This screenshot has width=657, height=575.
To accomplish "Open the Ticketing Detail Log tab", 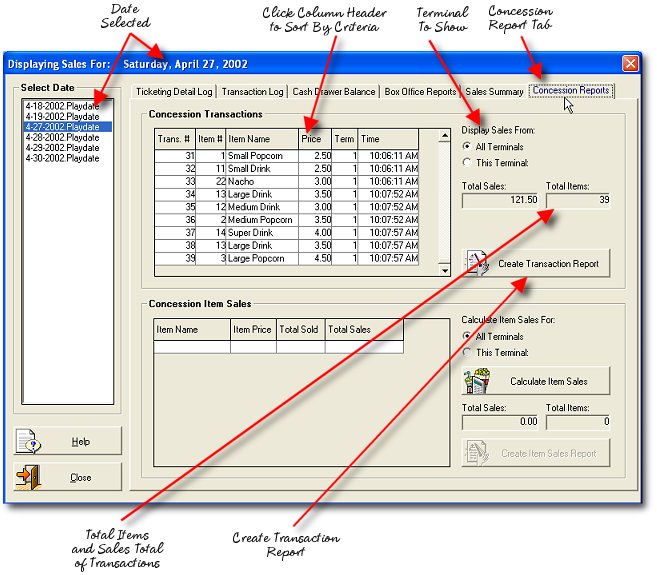I will [175, 92].
